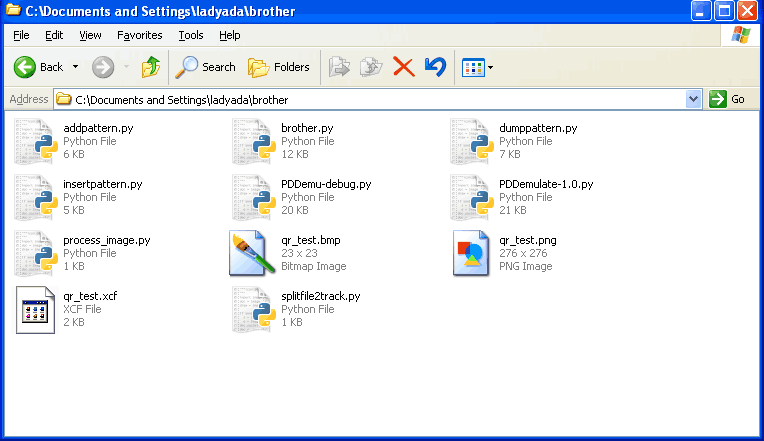Expand the Address bar dropdown

(694, 99)
